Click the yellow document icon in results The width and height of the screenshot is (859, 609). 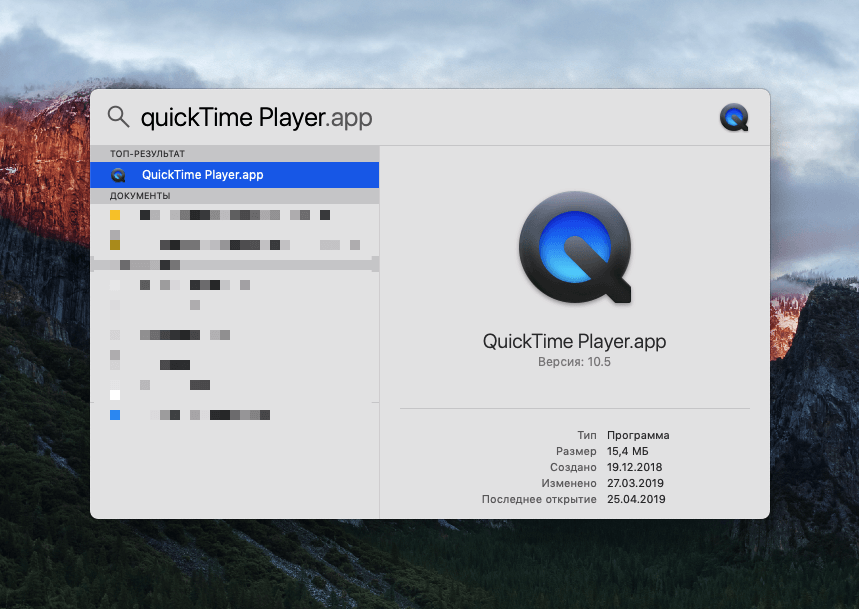115,215
